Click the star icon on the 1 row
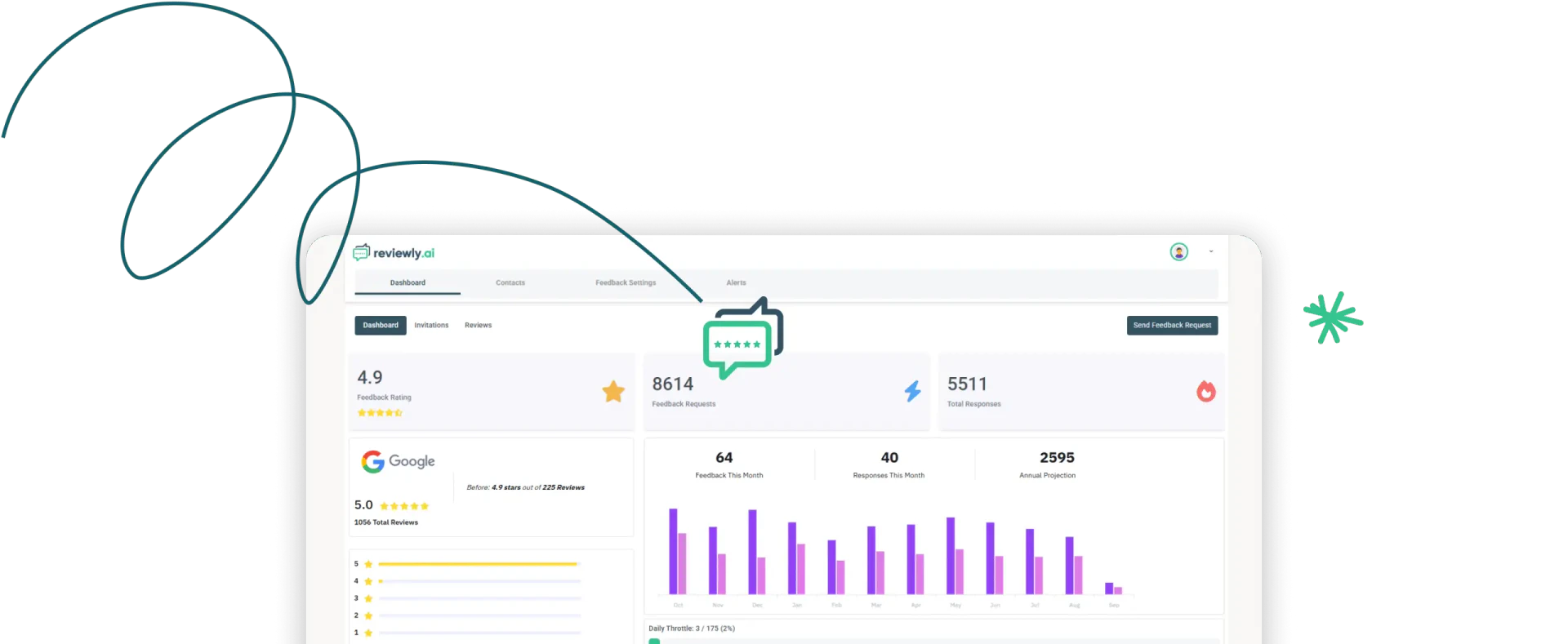 pos(368,633)
